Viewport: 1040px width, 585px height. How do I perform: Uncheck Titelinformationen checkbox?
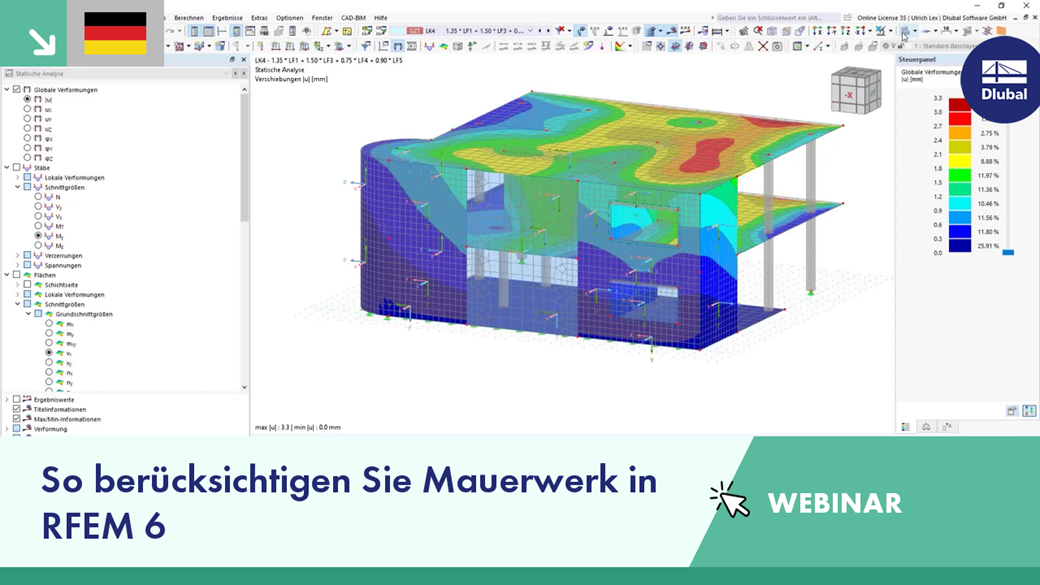[x=17, y=409]
